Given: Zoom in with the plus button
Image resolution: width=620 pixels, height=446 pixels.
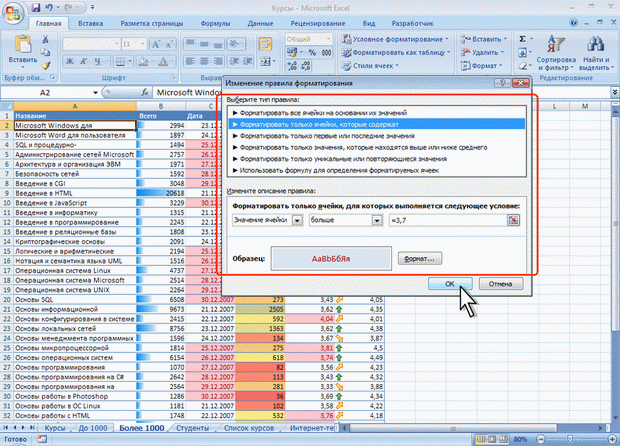Looking at the screenshot, I should tap(612, 439).
